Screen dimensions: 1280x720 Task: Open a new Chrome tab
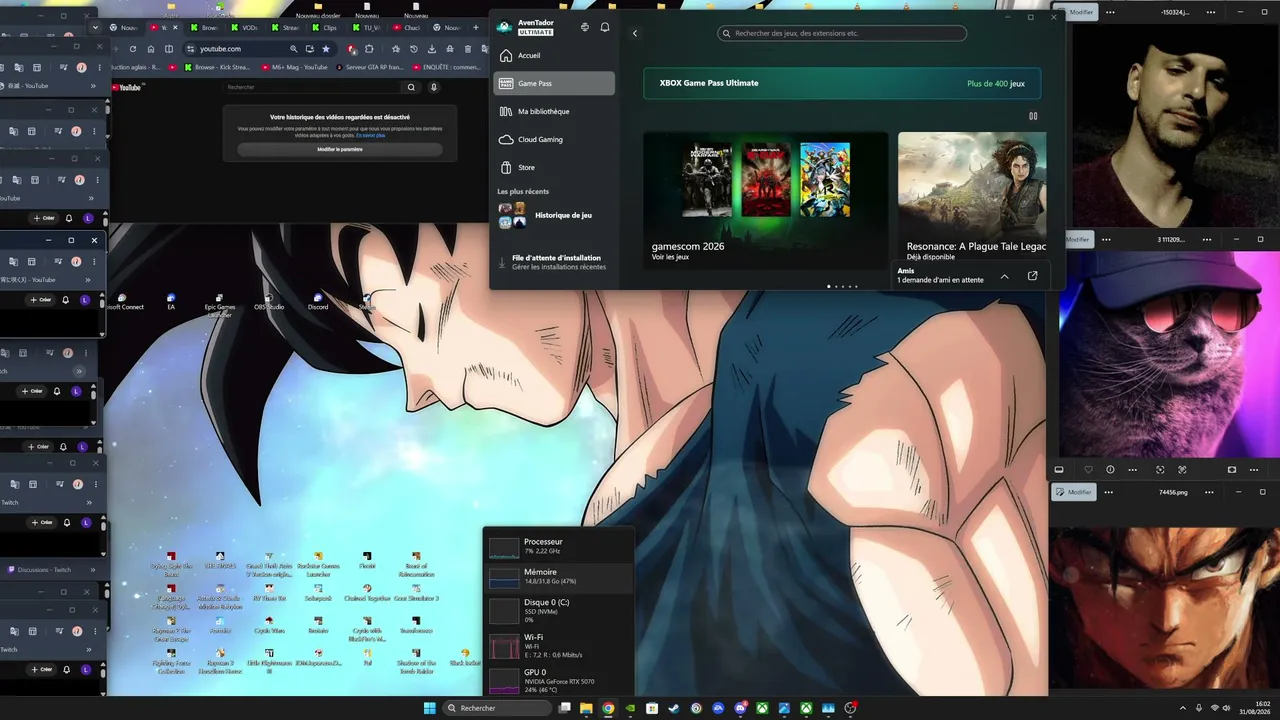(476, 28)
